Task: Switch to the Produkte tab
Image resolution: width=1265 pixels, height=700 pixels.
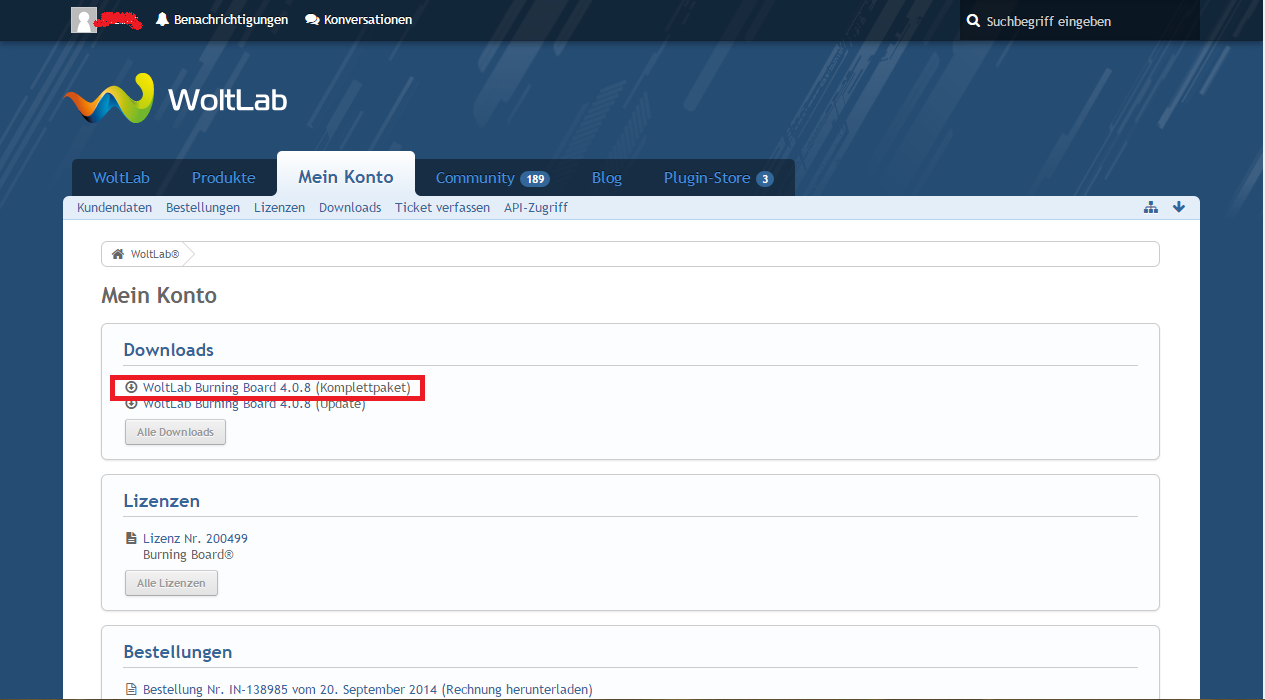Action: (x=223, y=178)
